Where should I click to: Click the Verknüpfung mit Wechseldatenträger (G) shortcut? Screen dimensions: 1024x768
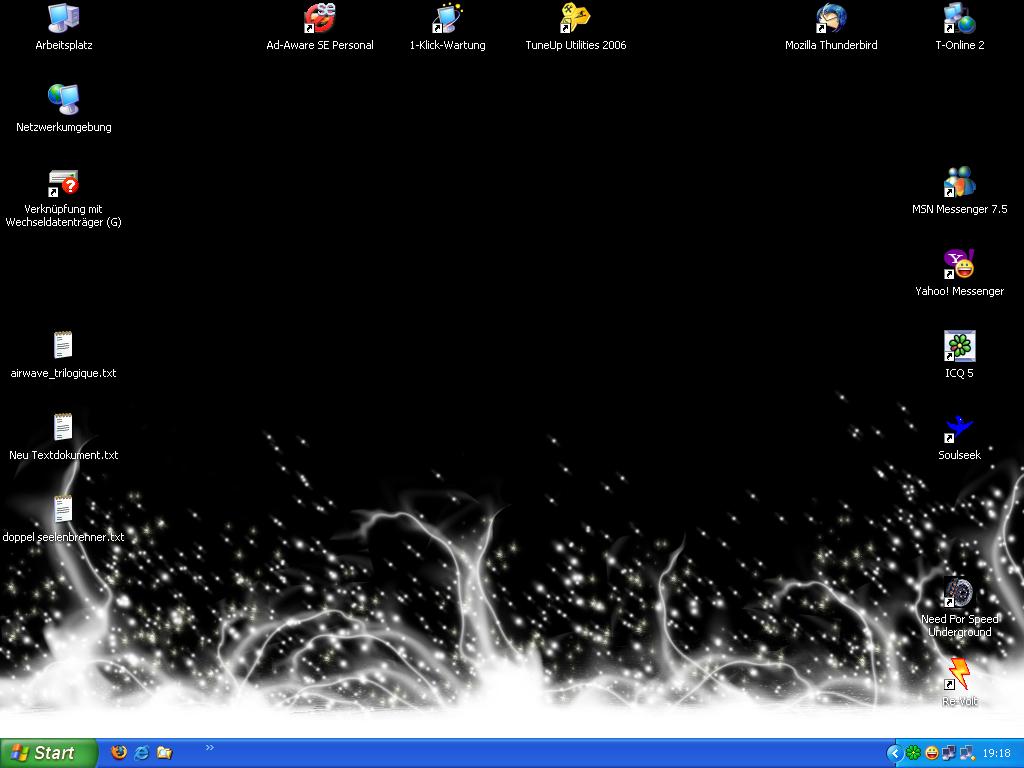63,184
